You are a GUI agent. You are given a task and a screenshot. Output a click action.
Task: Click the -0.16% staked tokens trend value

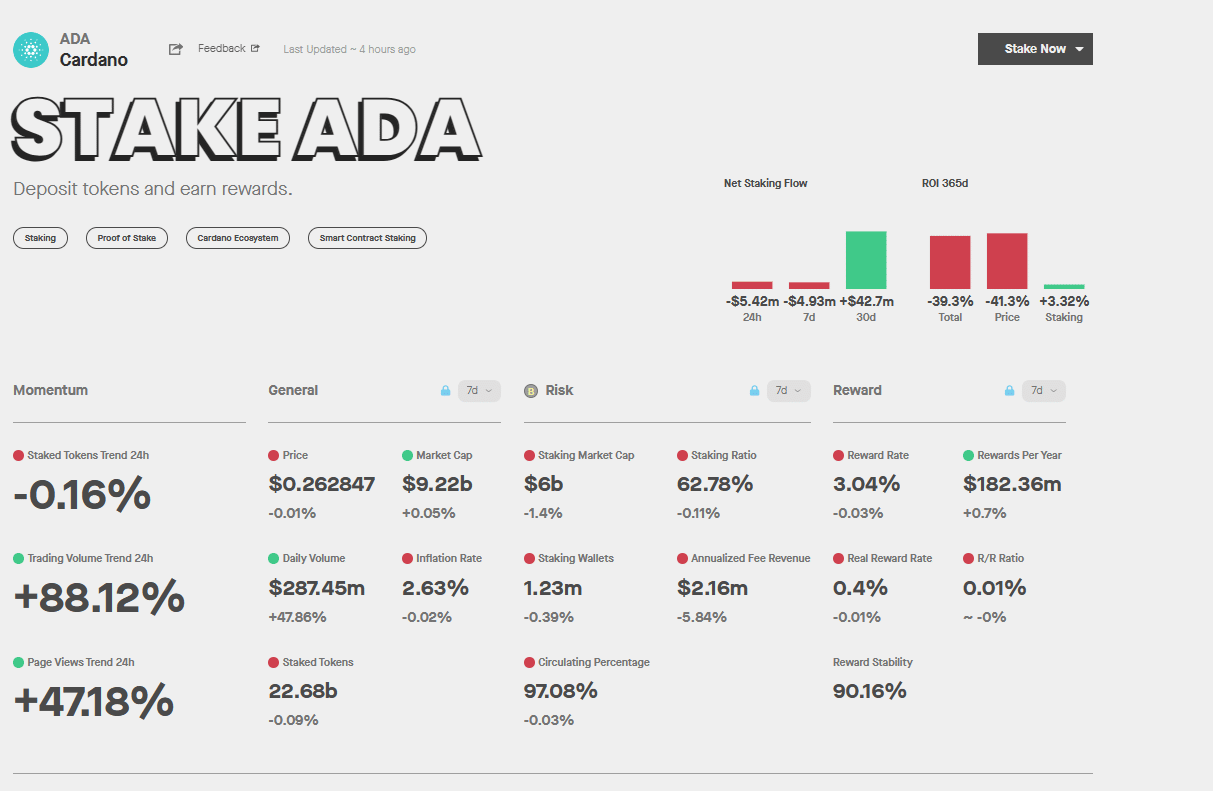[82, 494]
